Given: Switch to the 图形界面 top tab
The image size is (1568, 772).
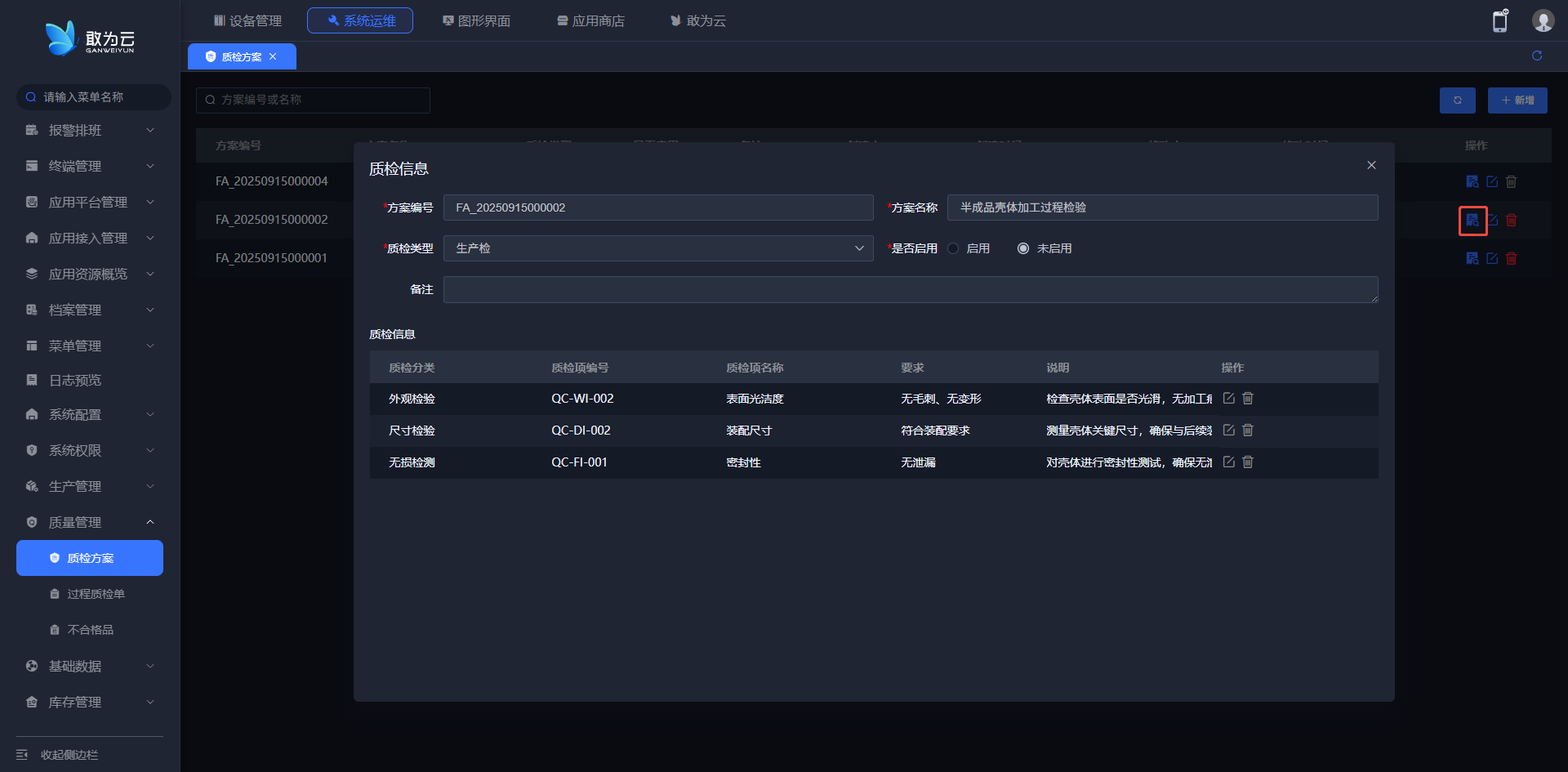Looking at the screenshot, I should 476,21.
